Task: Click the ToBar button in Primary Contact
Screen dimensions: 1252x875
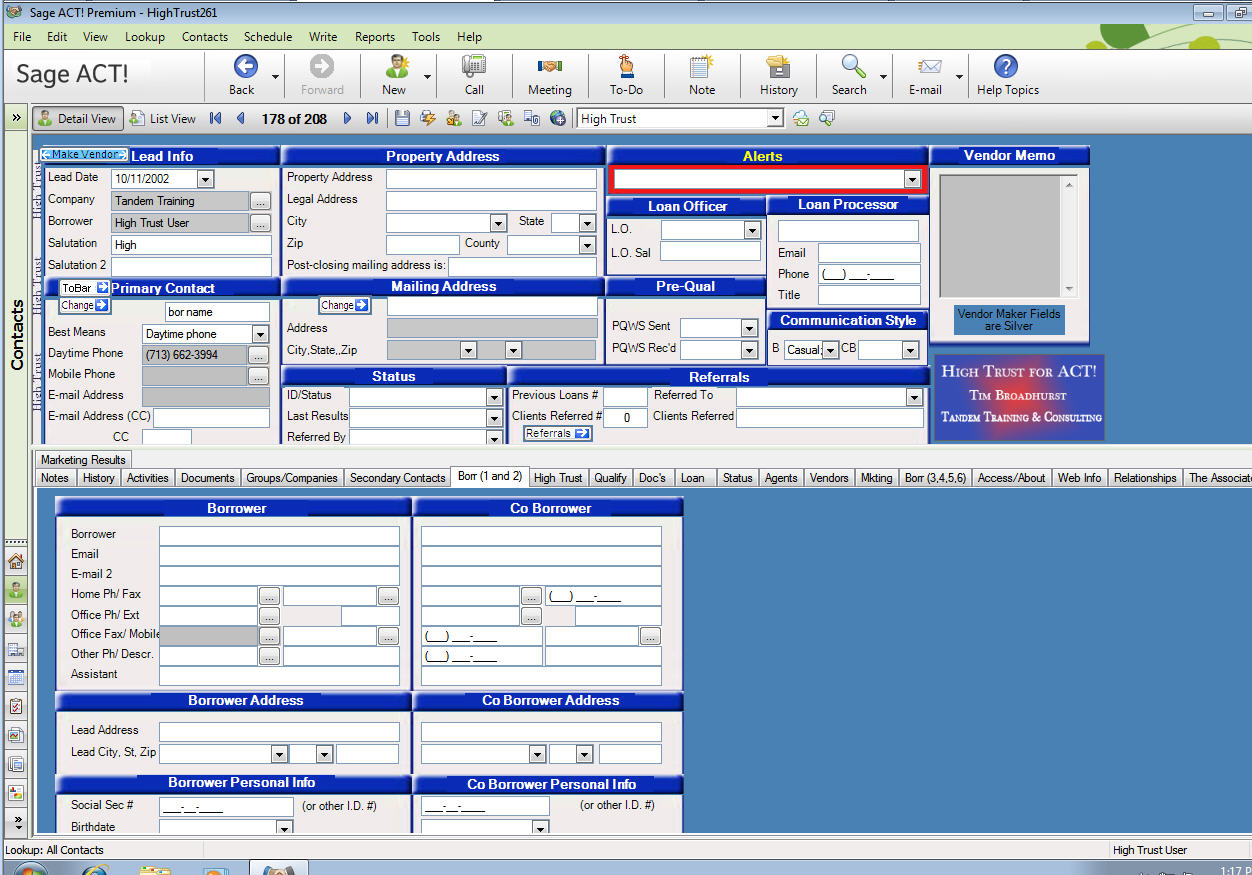Action: pyautogui.click(x=84, y=288)
